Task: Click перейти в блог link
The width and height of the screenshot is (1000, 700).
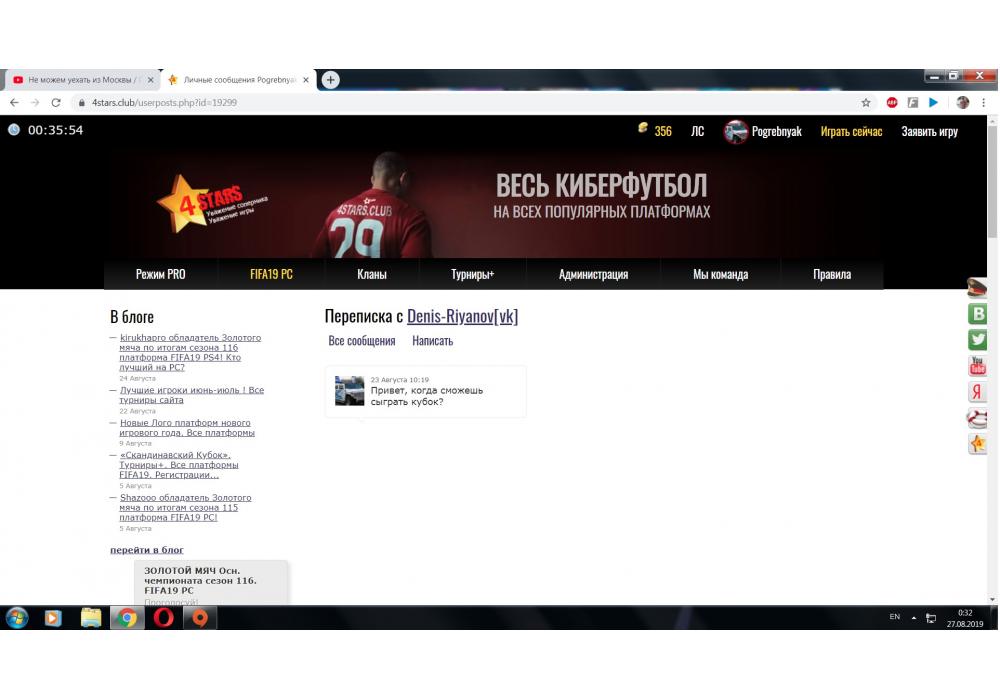Action: [x=147, y=550]
